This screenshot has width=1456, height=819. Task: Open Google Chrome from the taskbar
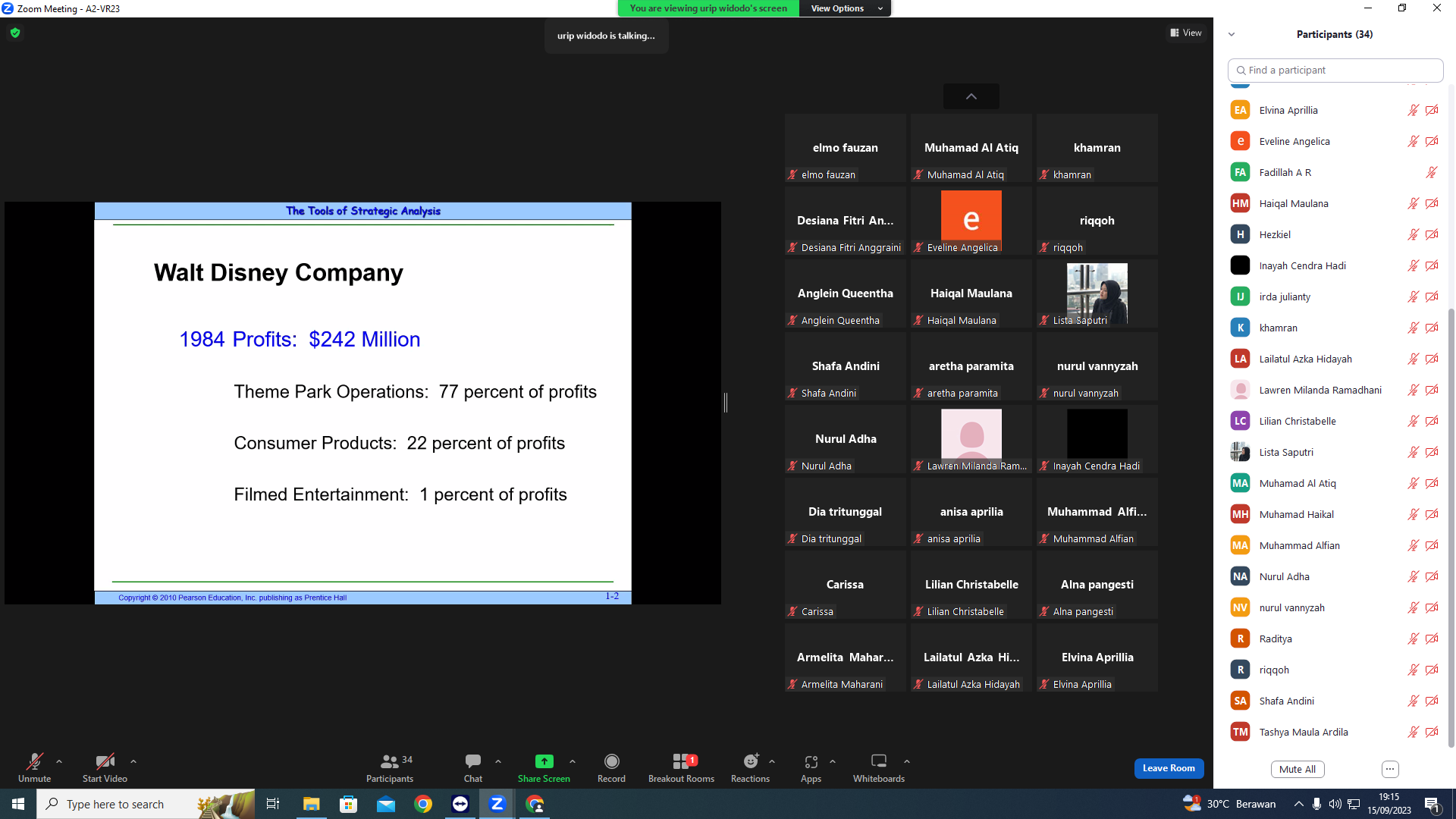[x=423, y=804]
